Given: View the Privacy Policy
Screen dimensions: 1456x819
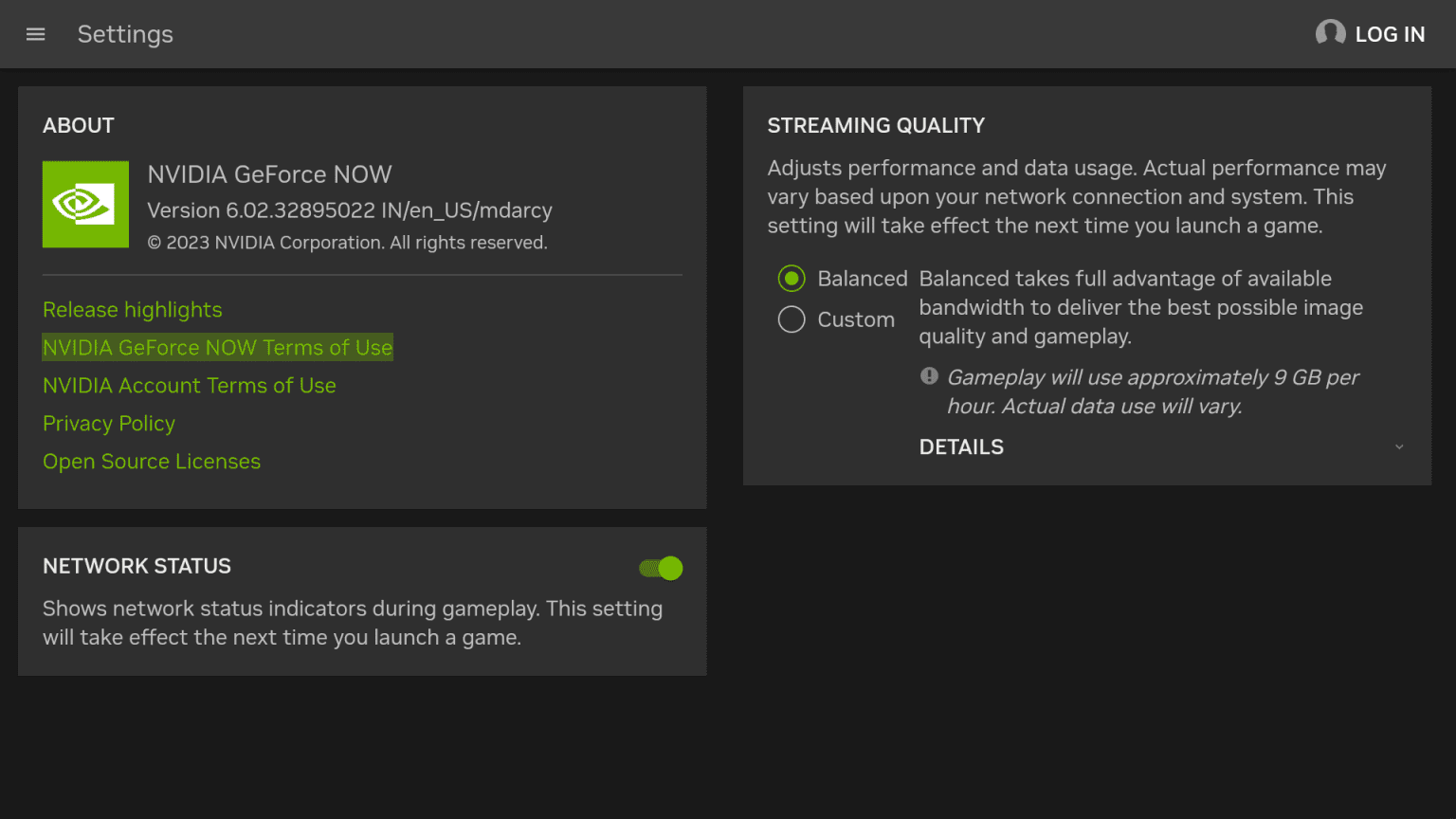Looking at the screenshot, I should point(109,424).
